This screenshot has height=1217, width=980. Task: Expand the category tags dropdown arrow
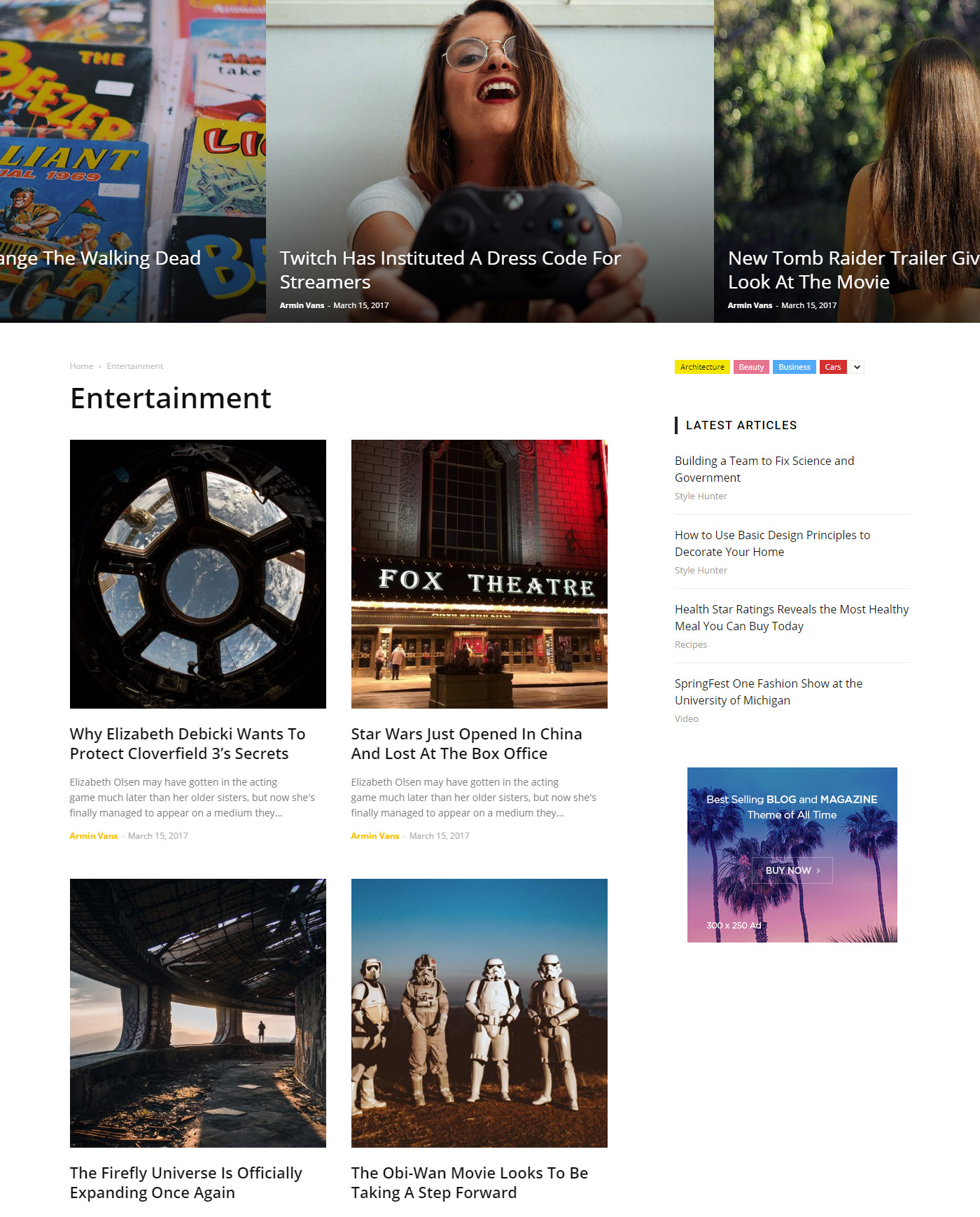[x=857, y=367]
